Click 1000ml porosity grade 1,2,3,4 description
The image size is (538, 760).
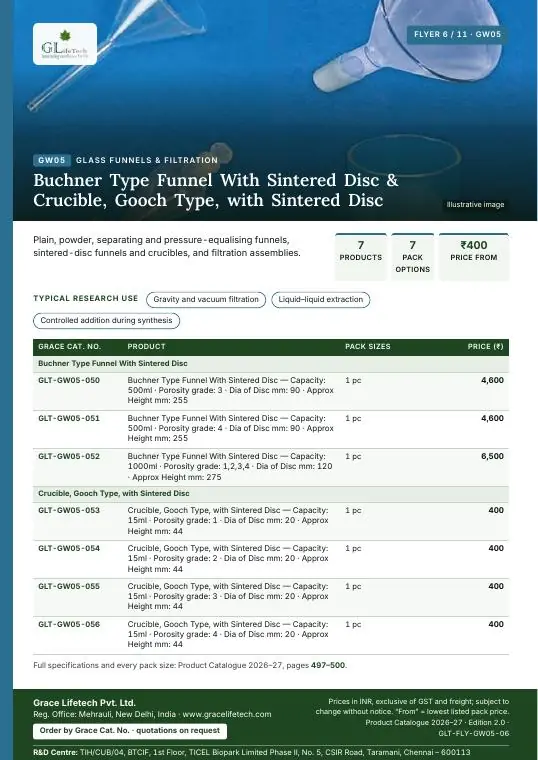(x=230, y=466)
